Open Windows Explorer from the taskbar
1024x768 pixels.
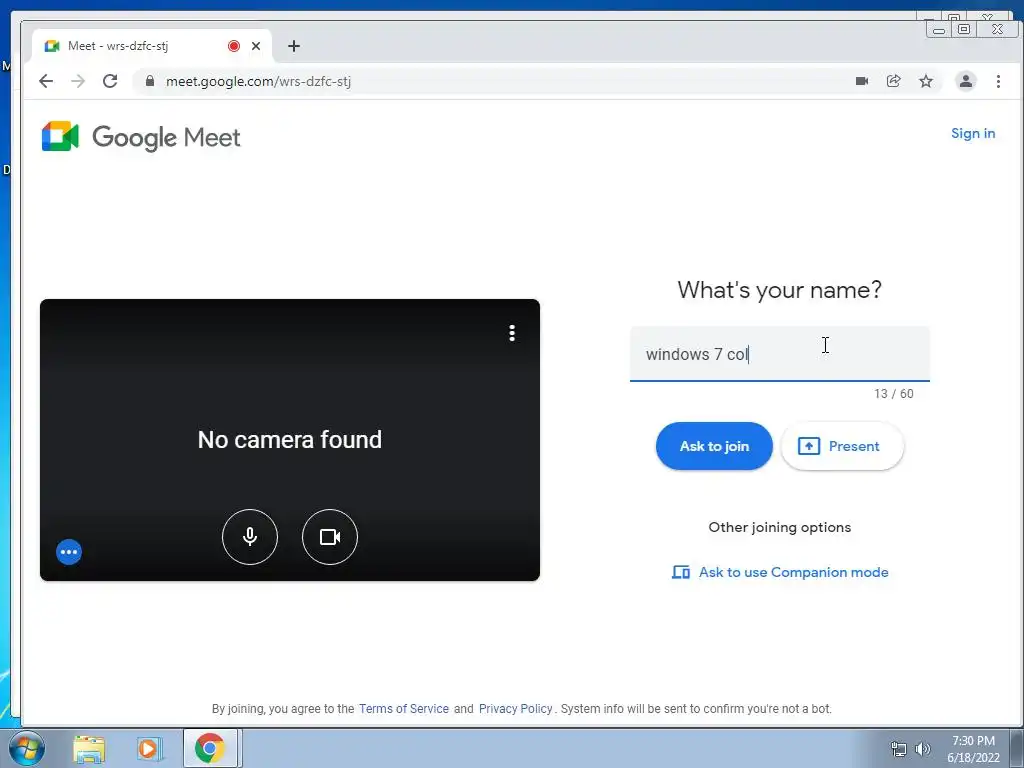89,749
